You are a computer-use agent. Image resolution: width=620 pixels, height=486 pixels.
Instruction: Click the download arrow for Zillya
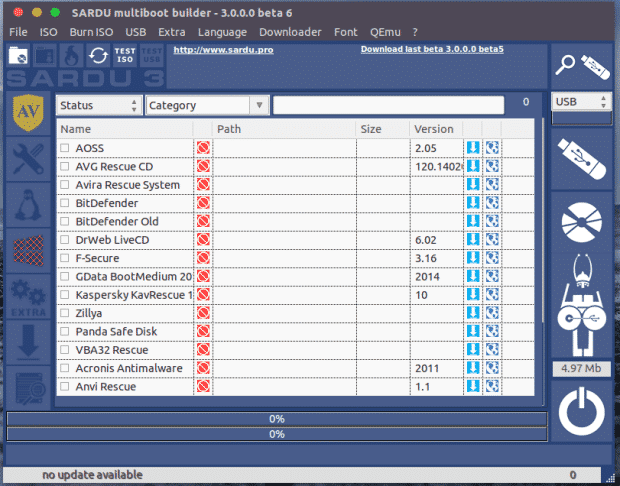(473, 313)
